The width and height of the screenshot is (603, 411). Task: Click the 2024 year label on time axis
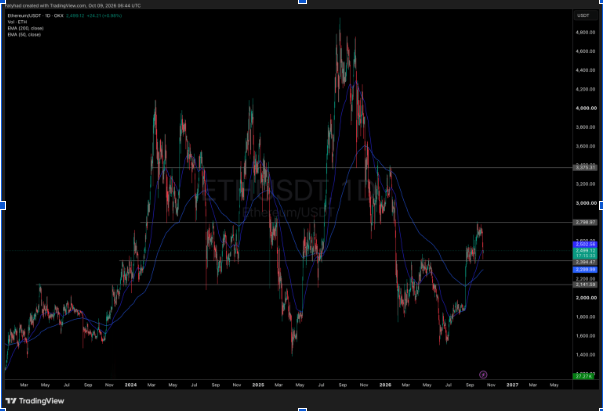(131, 384)
